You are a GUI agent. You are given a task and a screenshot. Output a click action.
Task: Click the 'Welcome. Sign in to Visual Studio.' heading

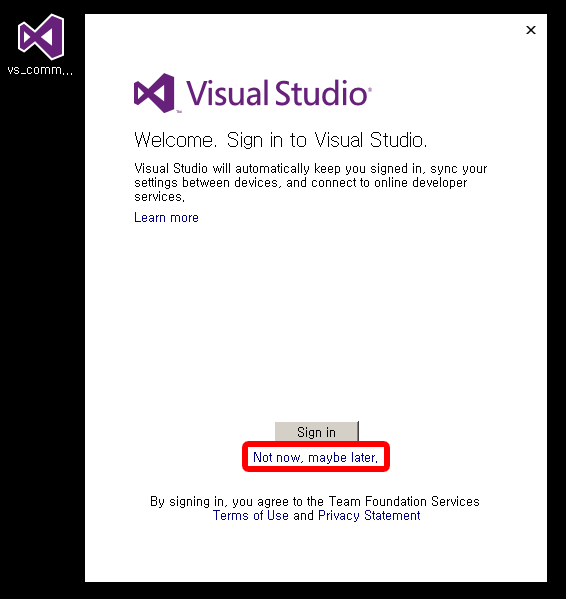point(280,140)
